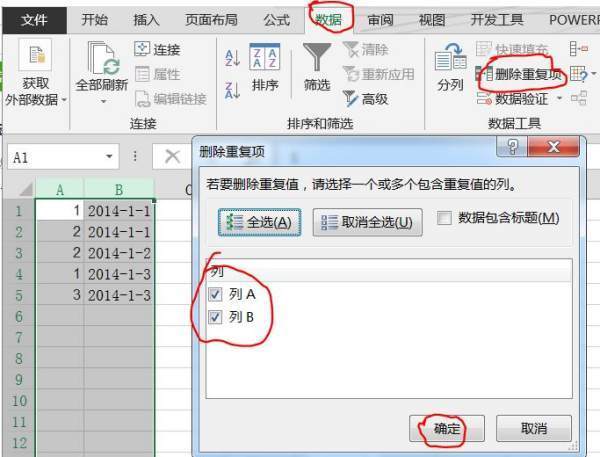Open the 高级 advanced filter
The width and height of the screenshot is (600, 457).
click(x=365, y=99)
